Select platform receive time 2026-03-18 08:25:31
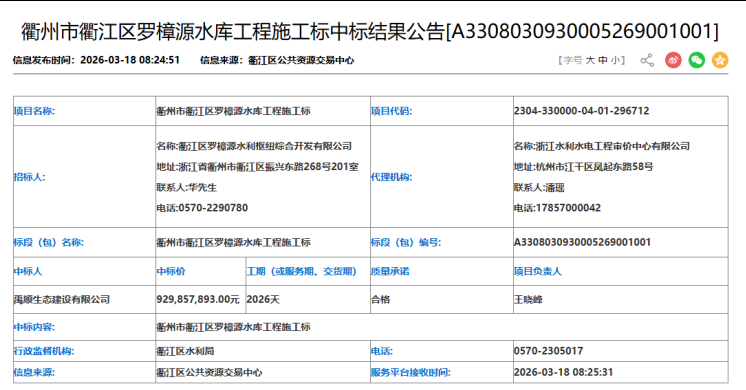Screen dimensions: 746x390 (x=563, y=372)
